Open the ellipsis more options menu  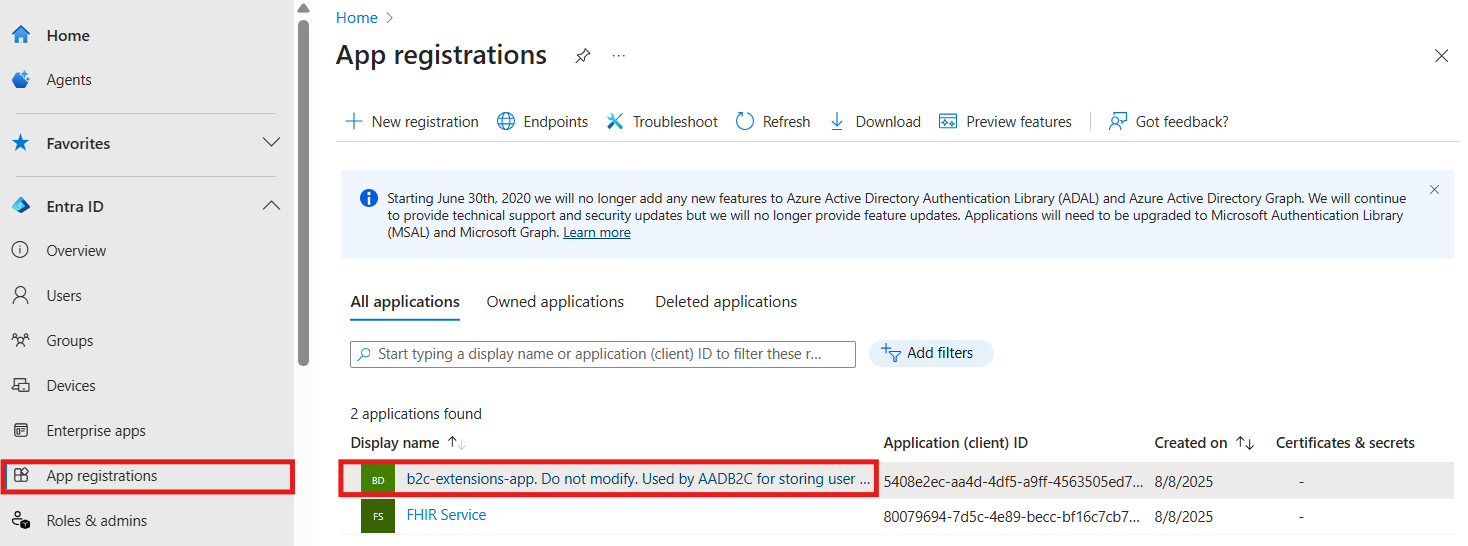click(619, 56)
